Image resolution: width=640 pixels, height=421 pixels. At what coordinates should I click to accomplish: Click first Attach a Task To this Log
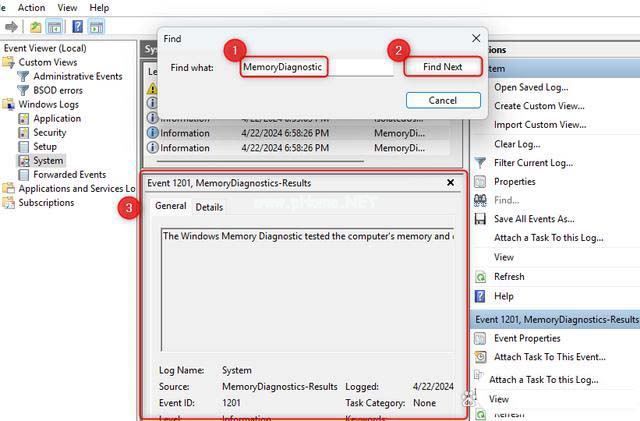coord(548,238)
